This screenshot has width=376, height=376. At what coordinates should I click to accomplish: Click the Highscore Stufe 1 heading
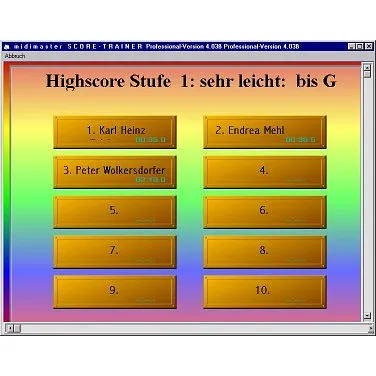tap(191, 81)
